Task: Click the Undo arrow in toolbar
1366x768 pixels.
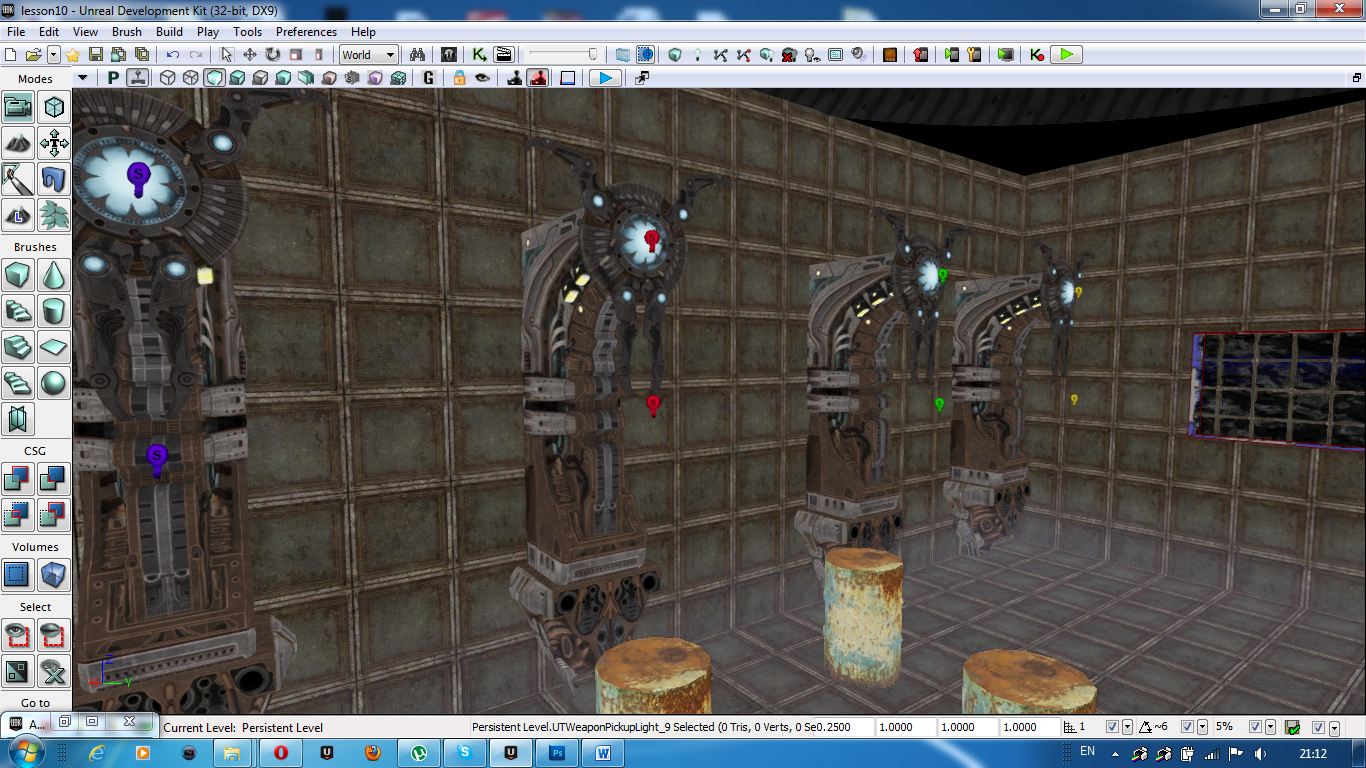Action: 173,55
